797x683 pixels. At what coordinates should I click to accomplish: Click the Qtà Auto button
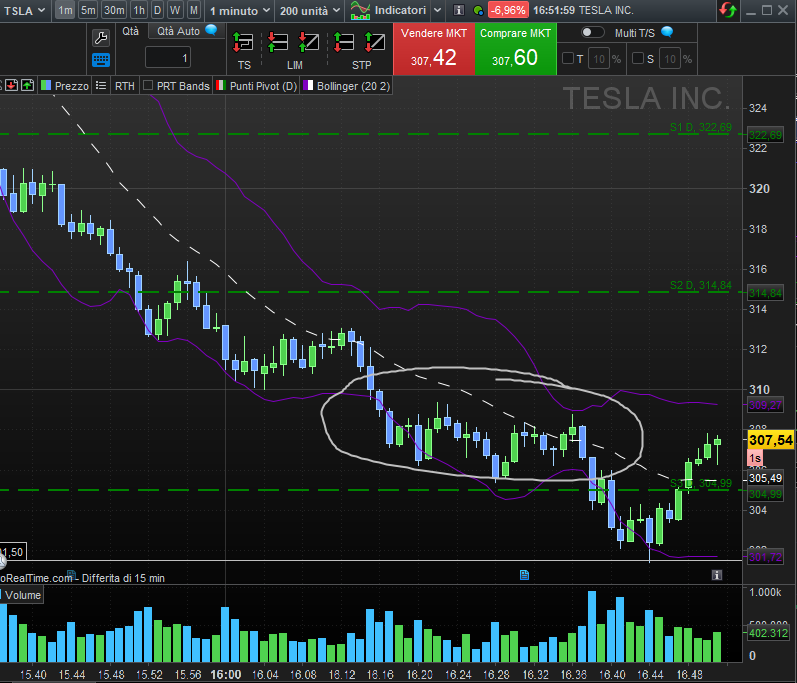pyautogui.click(x=178, y=31)
